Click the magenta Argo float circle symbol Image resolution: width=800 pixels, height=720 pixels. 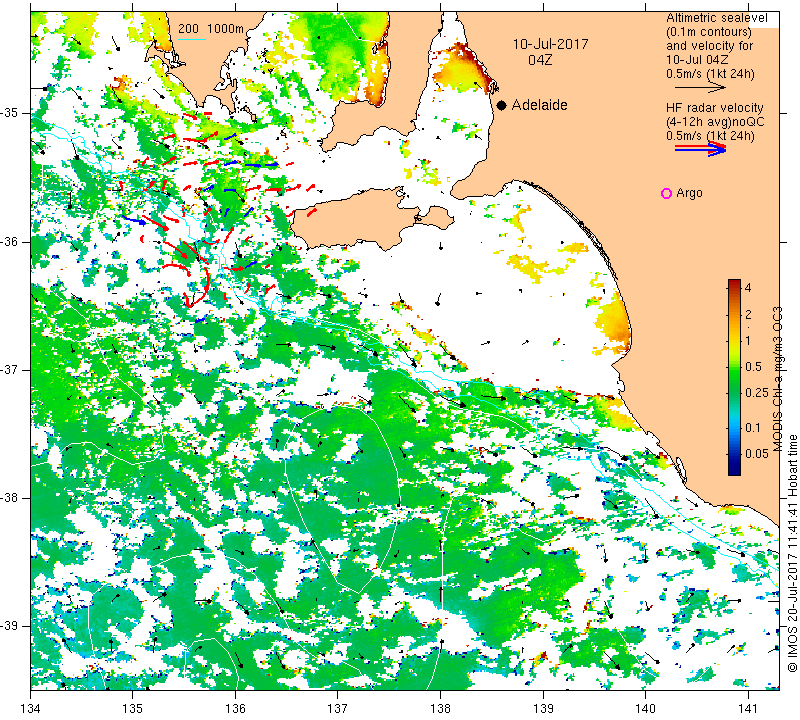click(x=666, y=193)
